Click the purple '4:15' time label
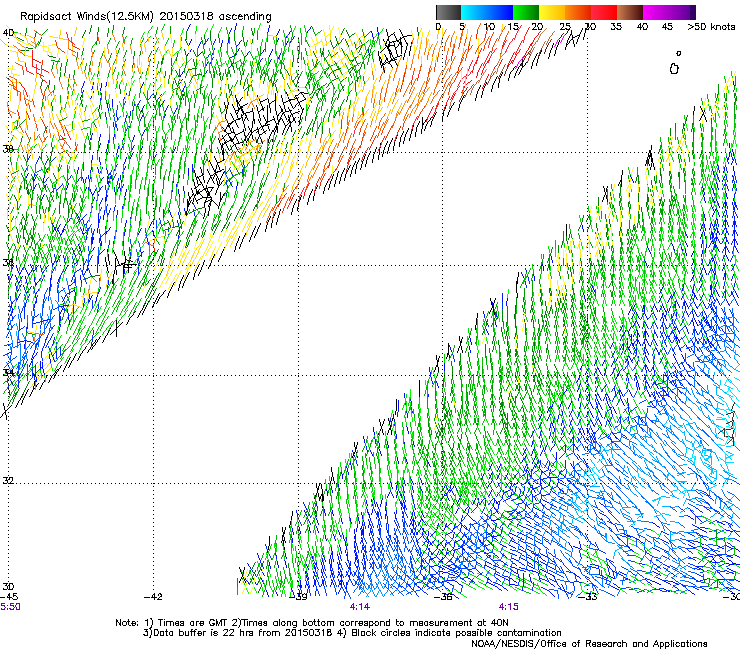This screenshot has height=650, width=740. [508, 607]
